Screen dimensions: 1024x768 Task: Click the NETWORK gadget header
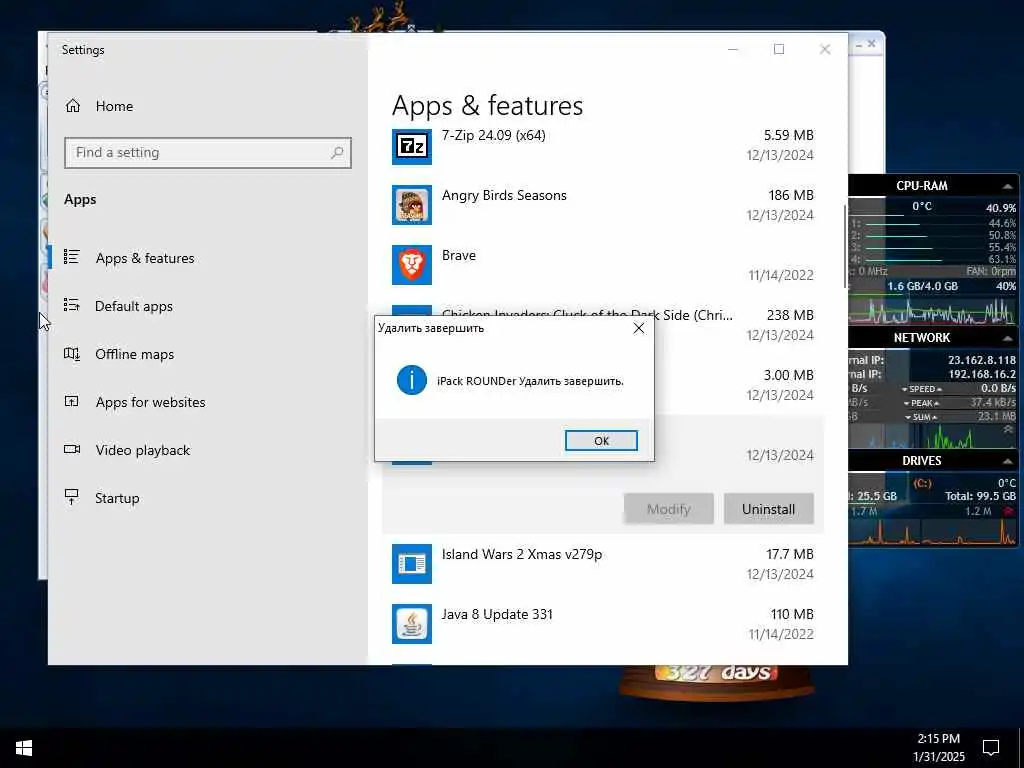(x=921, y=338)
